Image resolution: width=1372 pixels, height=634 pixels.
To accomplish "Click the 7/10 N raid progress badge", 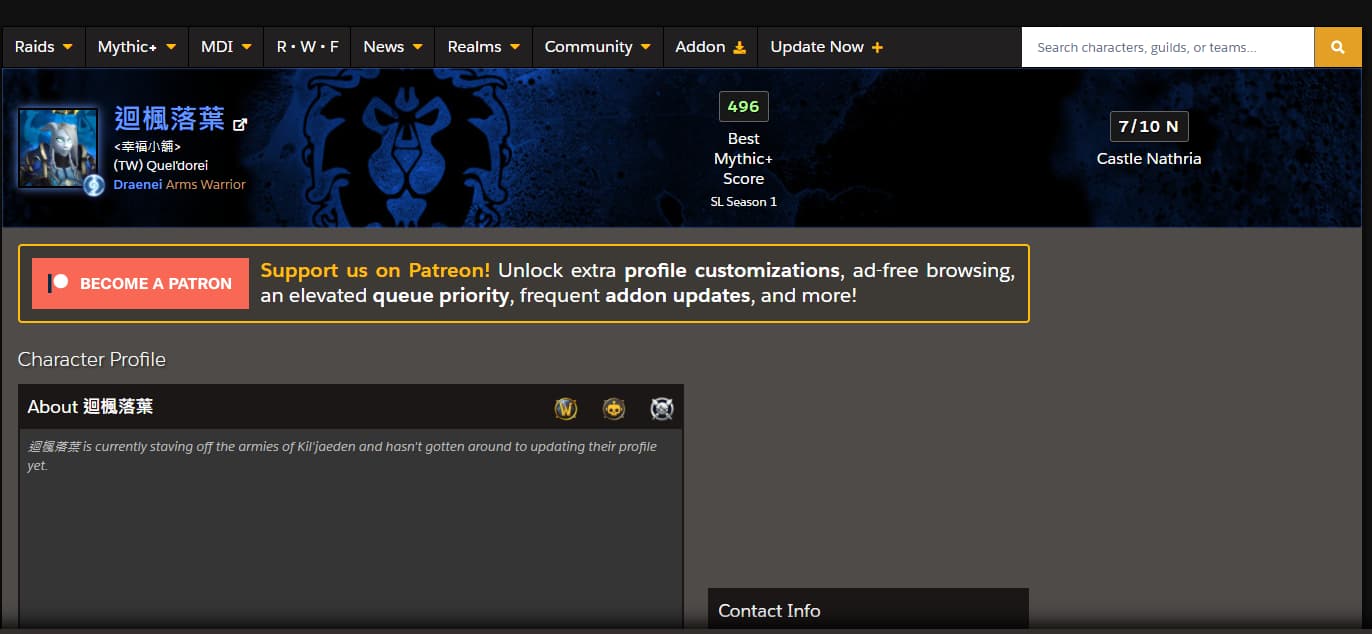I will [x=1149, y=126].
